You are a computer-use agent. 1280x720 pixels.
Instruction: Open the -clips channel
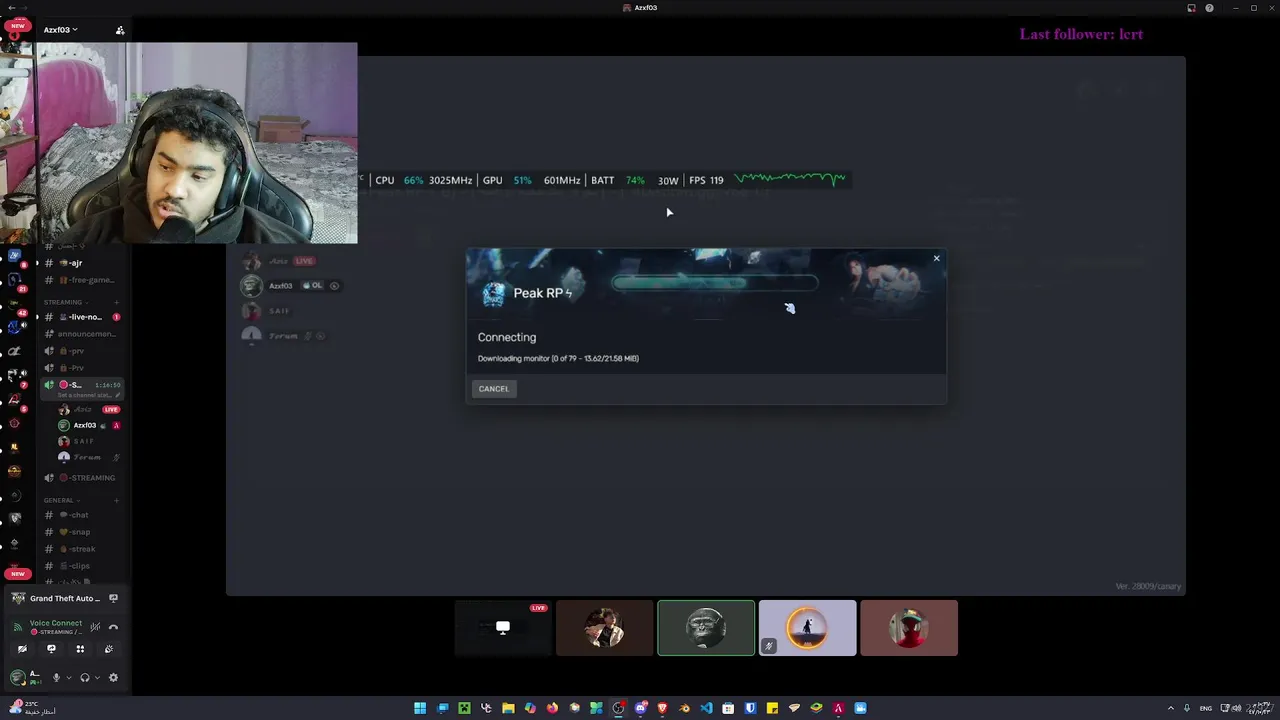click(80, 566)
